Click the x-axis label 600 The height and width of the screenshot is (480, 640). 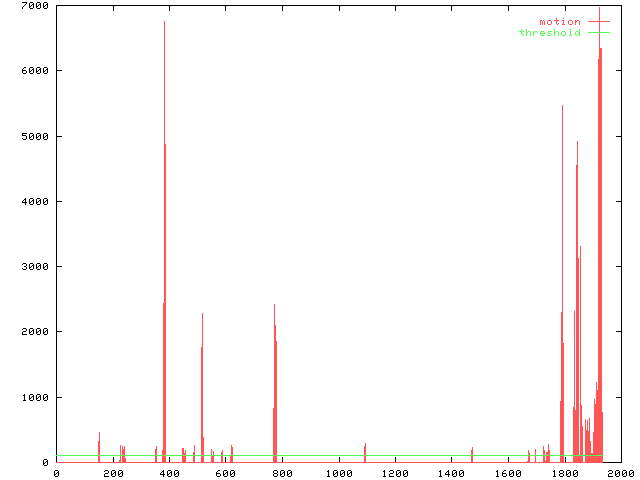point(225,473)
